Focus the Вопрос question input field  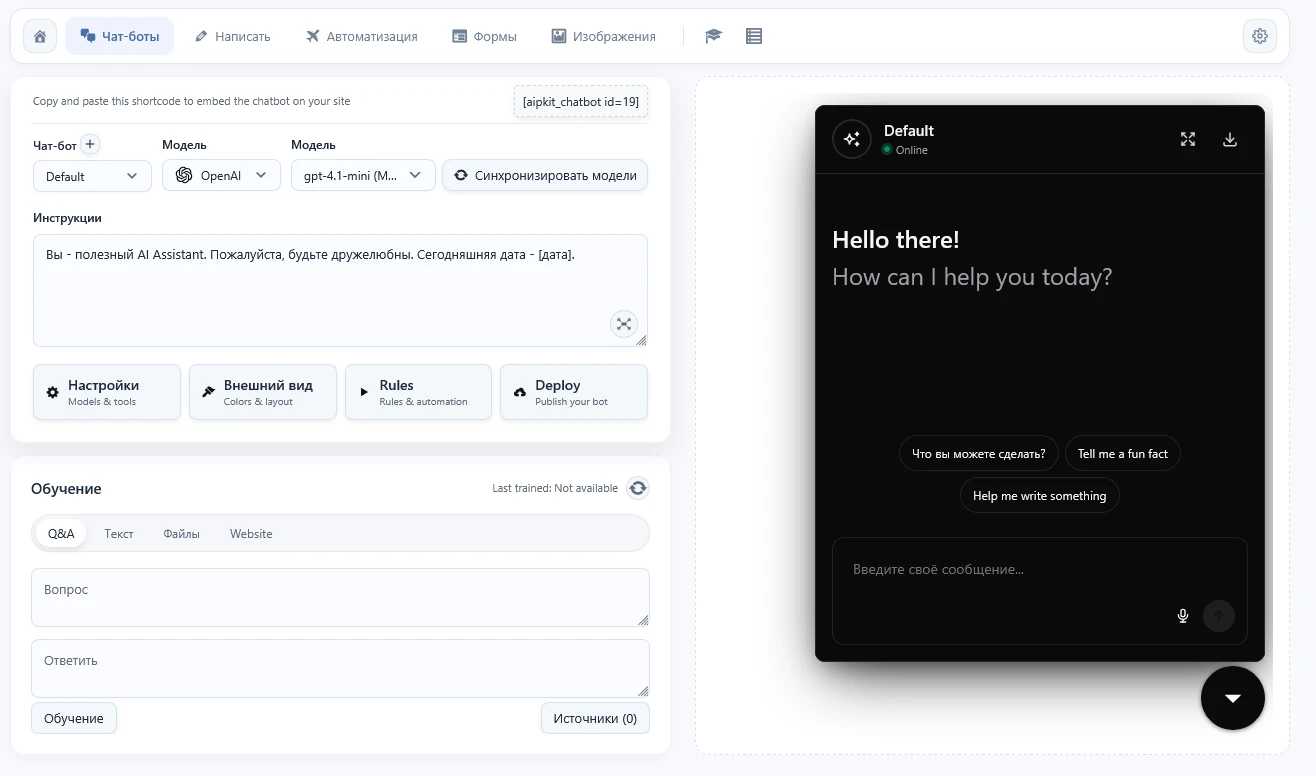point(340,598)
